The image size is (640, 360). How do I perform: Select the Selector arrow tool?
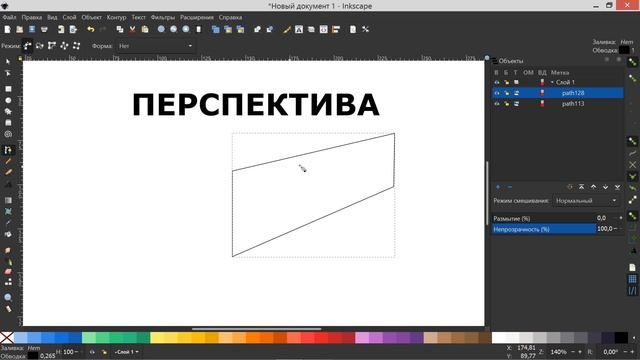click(x=8, y=62)
